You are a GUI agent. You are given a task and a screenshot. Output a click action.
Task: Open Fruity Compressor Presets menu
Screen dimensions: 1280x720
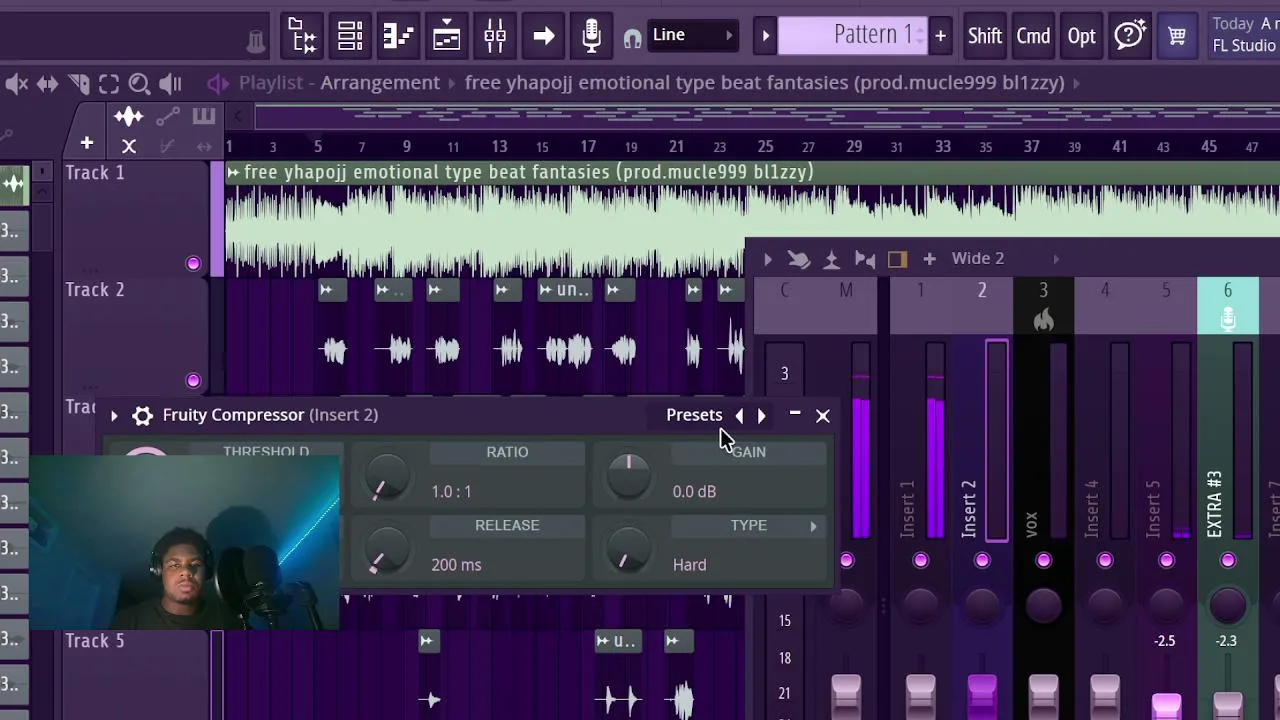pyautogui.click(x=694, y=415)
